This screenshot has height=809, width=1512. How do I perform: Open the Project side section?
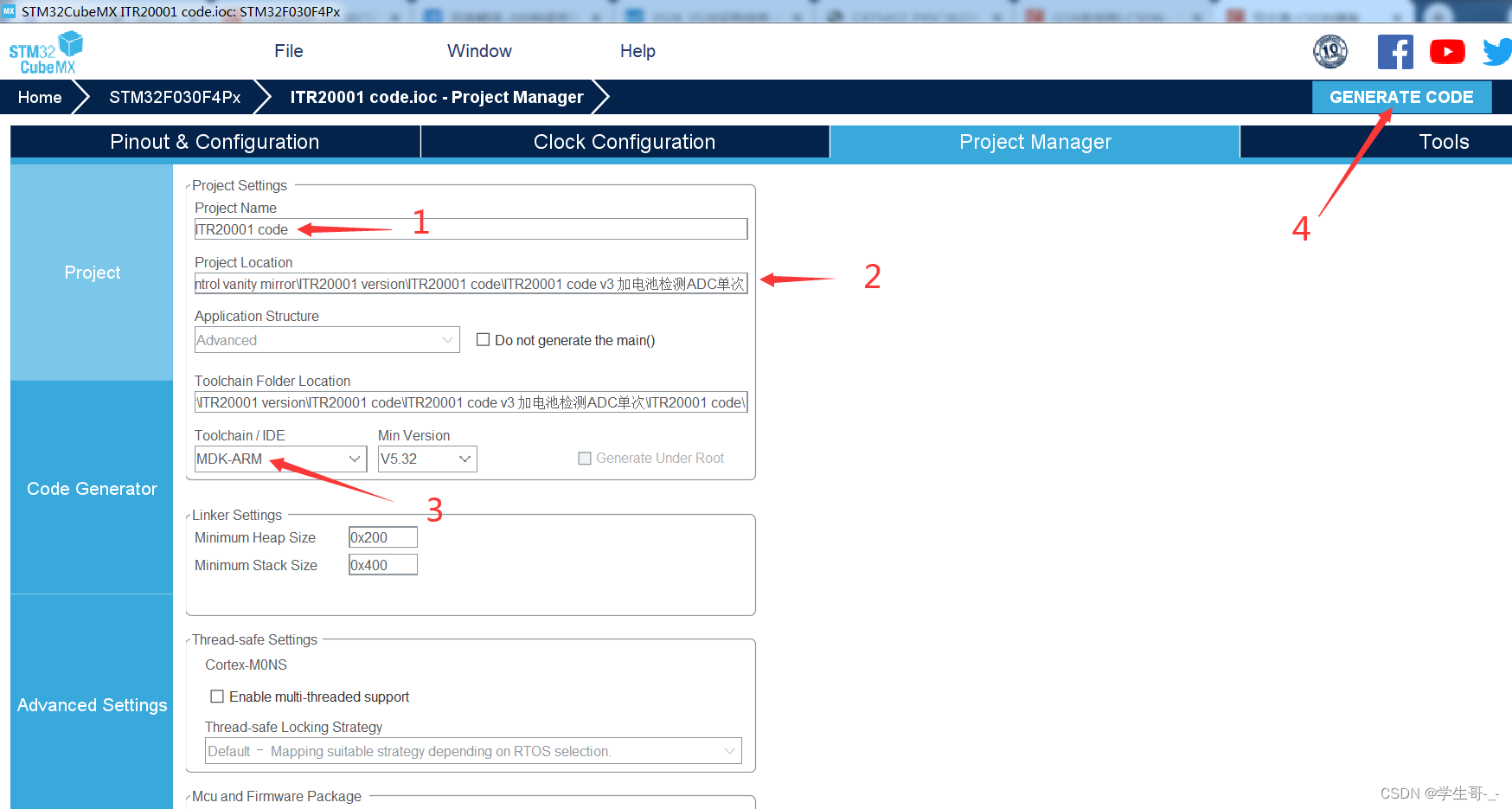point(92,273)
